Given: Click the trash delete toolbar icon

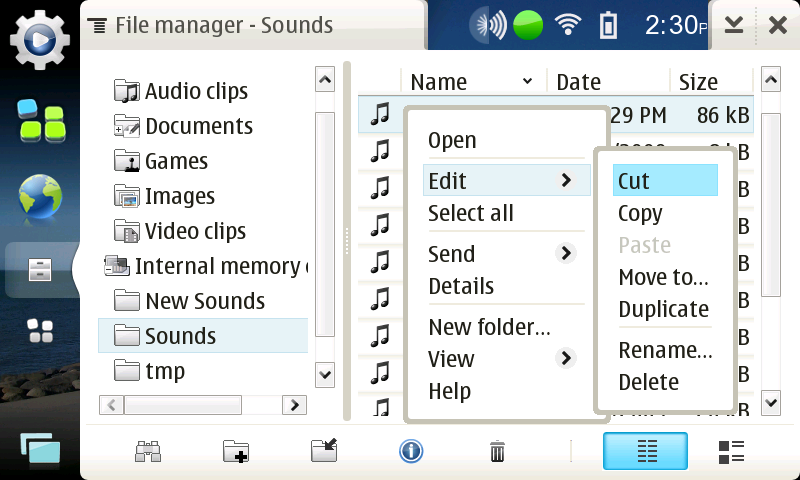Looking at the screenshot, I should [497, 451].
